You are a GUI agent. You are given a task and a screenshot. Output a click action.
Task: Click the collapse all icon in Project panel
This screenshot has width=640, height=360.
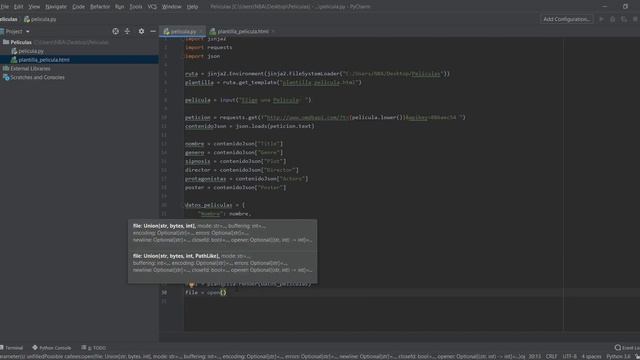(127, 31)
